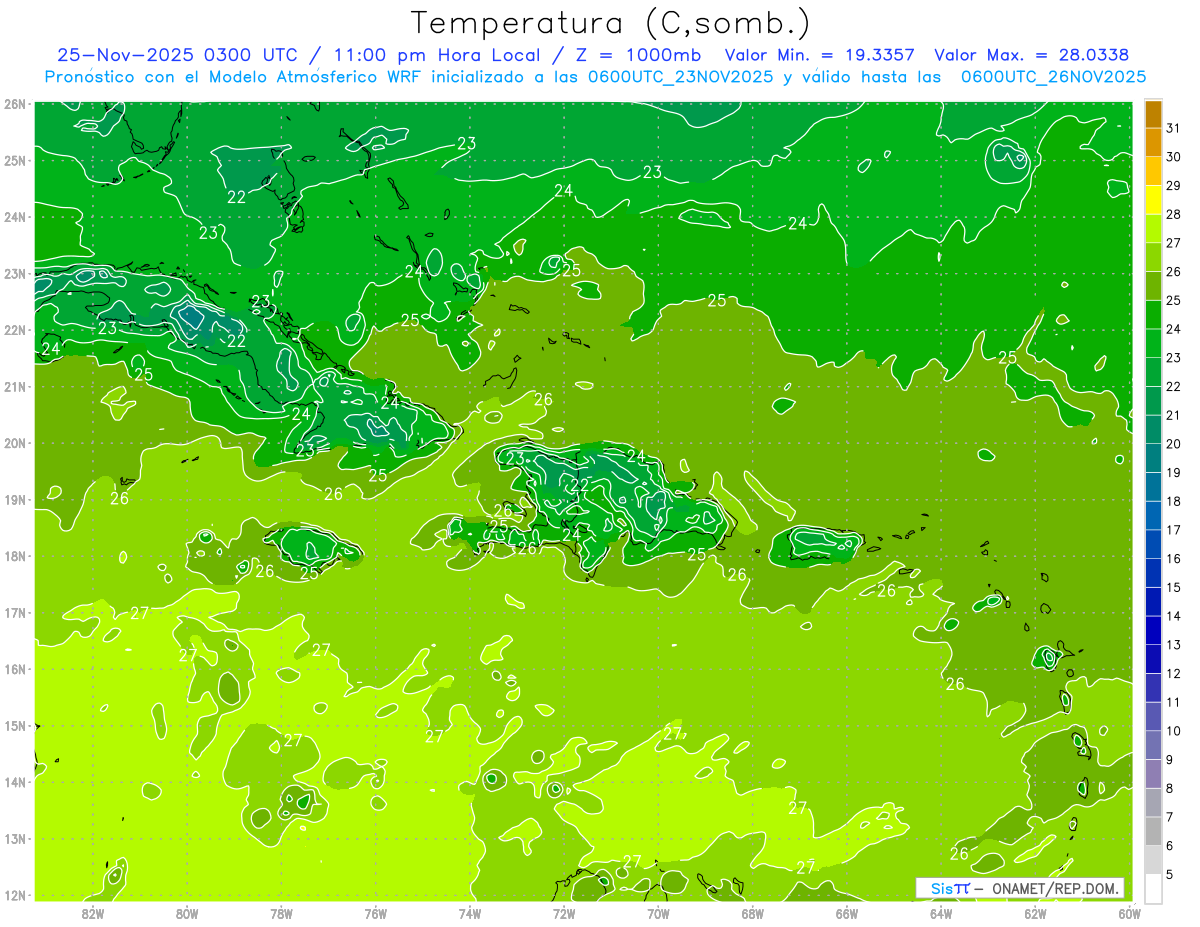The image size is (1200, 927).
Task: Click the '70W' longitude axis label
Action: click(658, 912)
